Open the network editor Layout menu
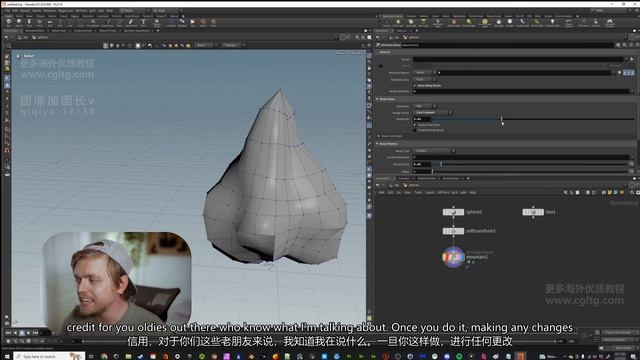Screen dimensions: 640x360 [x=430, y=192]
